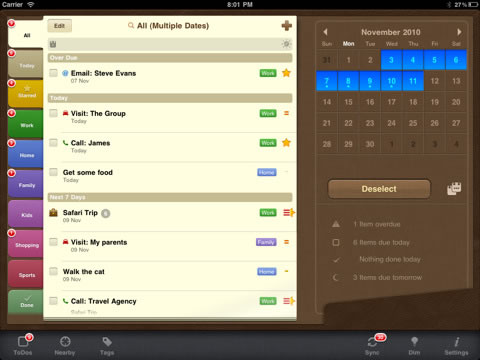The image size is (480, 360).
Task: Select the Home list tab
Action: tap(26, 154)
